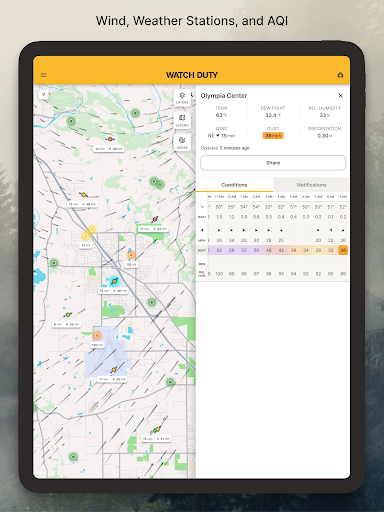Tap the yellow AQI sensor pair by highway
Viewport: 384px width, 512px height.
click(89, 232)
